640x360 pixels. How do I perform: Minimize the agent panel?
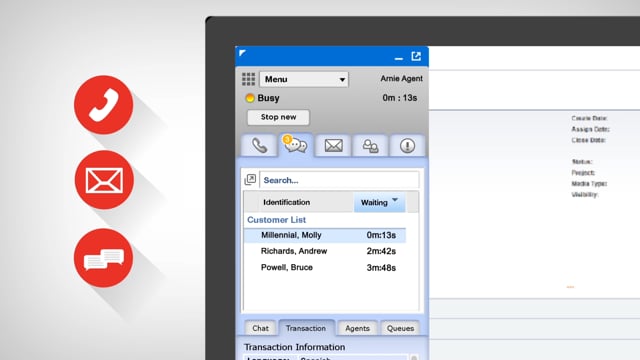pos(399,59)
